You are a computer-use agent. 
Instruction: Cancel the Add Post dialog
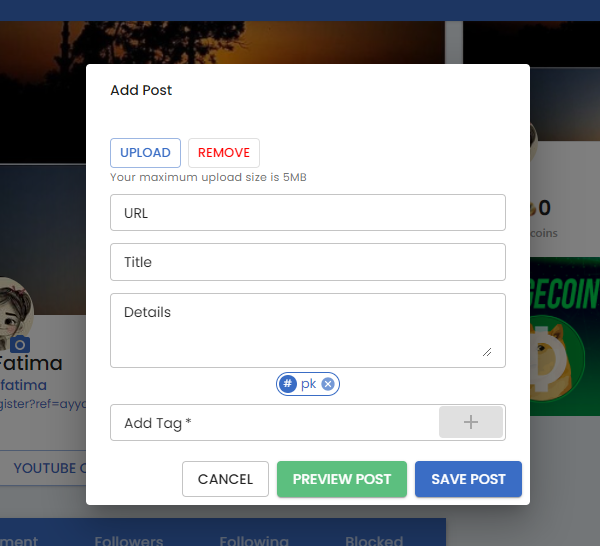pyautogui.click(x=225, y=479)
